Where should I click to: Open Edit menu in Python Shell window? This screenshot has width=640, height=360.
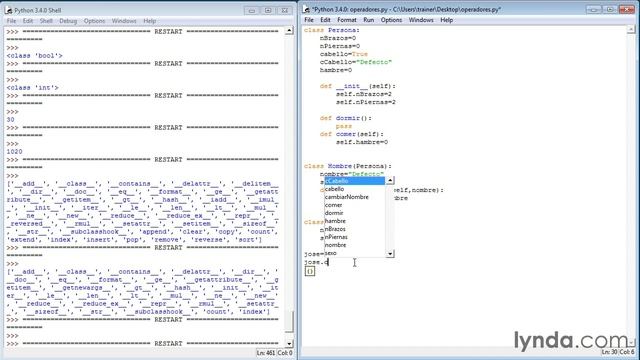coord(28,21)
